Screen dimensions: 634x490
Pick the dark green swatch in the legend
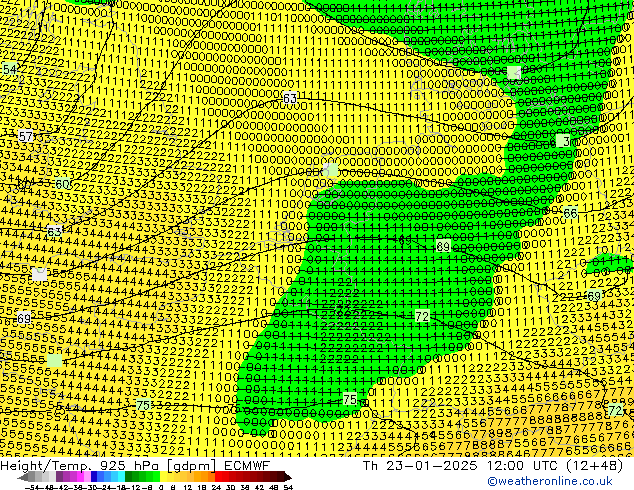tap(129, 477)
